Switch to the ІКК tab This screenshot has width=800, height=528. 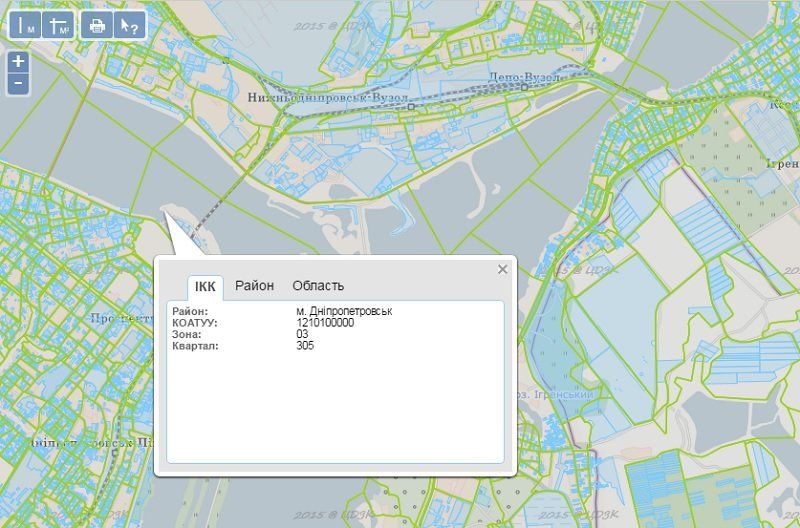(x=205, y=286)
